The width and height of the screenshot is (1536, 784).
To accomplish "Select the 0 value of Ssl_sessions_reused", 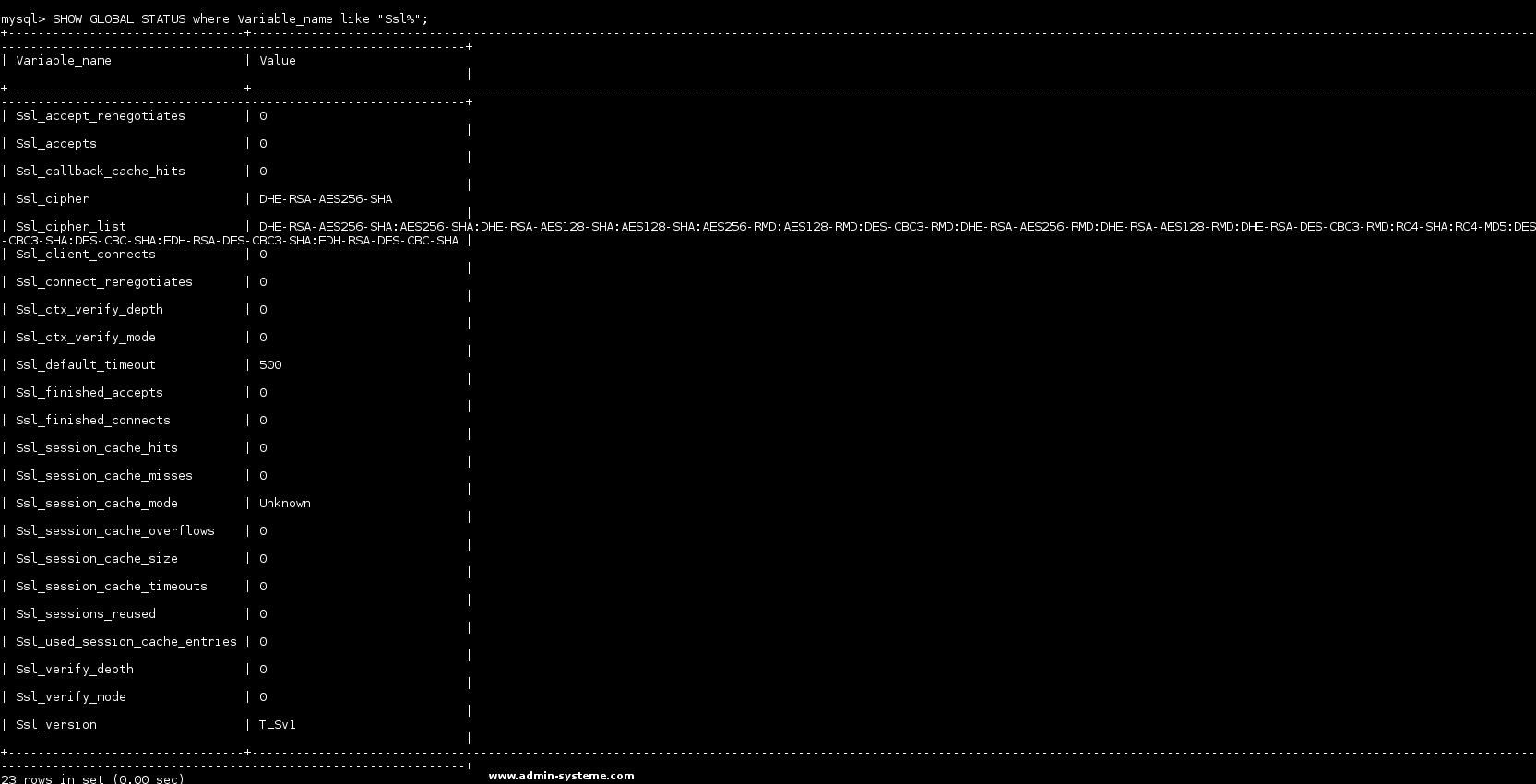I will pos(263,613).
